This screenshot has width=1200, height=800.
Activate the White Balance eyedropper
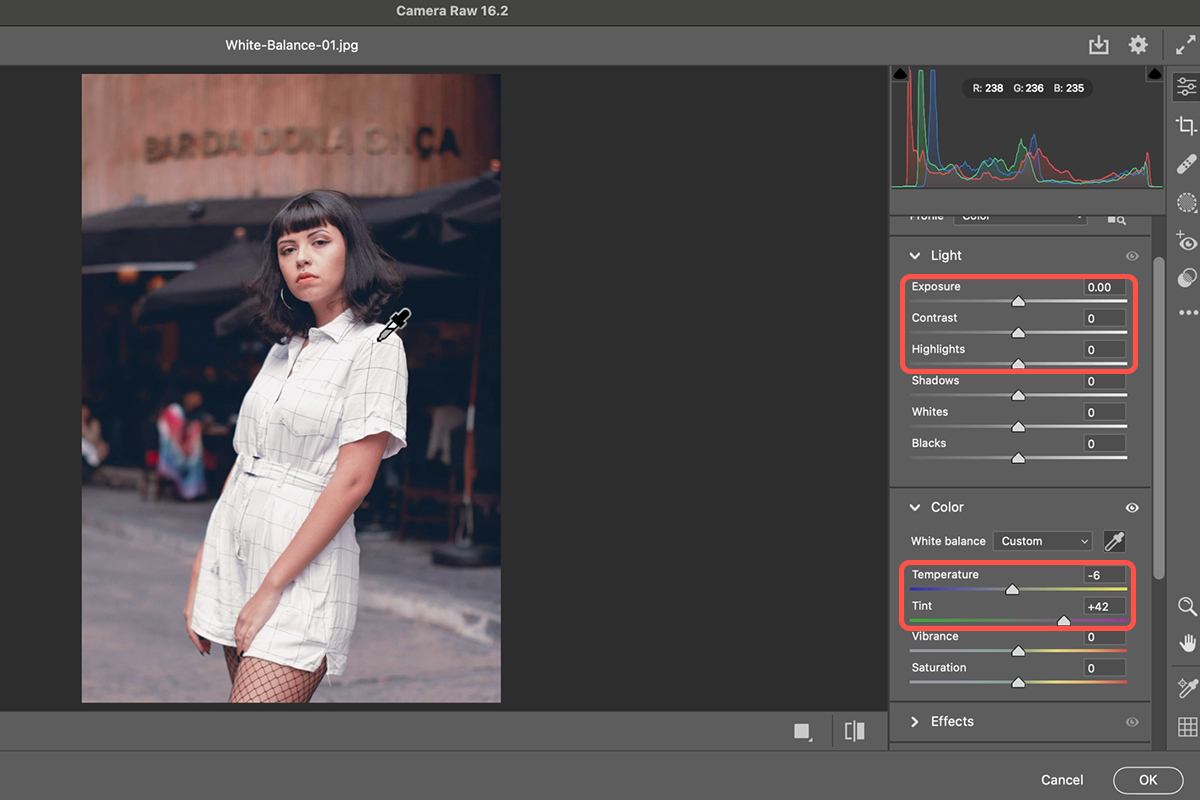tap(1115, 540)
